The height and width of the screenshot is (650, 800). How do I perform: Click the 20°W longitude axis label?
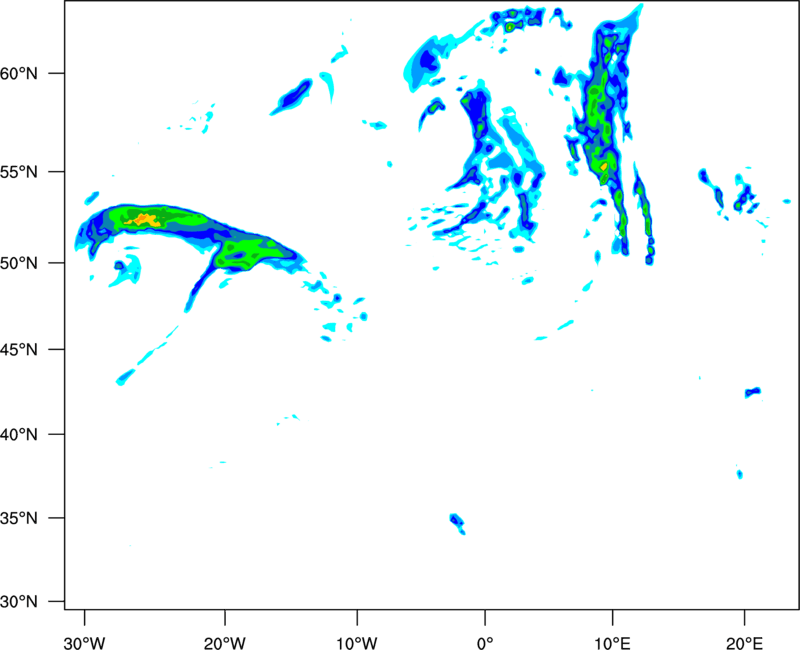[225, 643]
